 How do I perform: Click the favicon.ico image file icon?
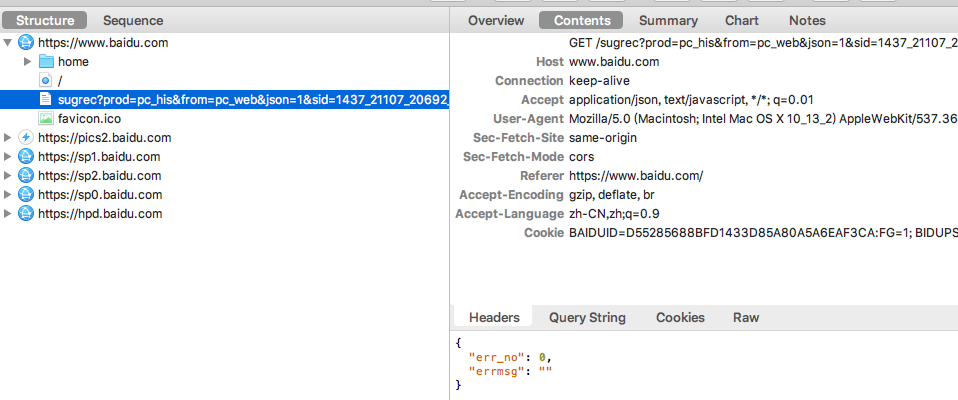46,118
